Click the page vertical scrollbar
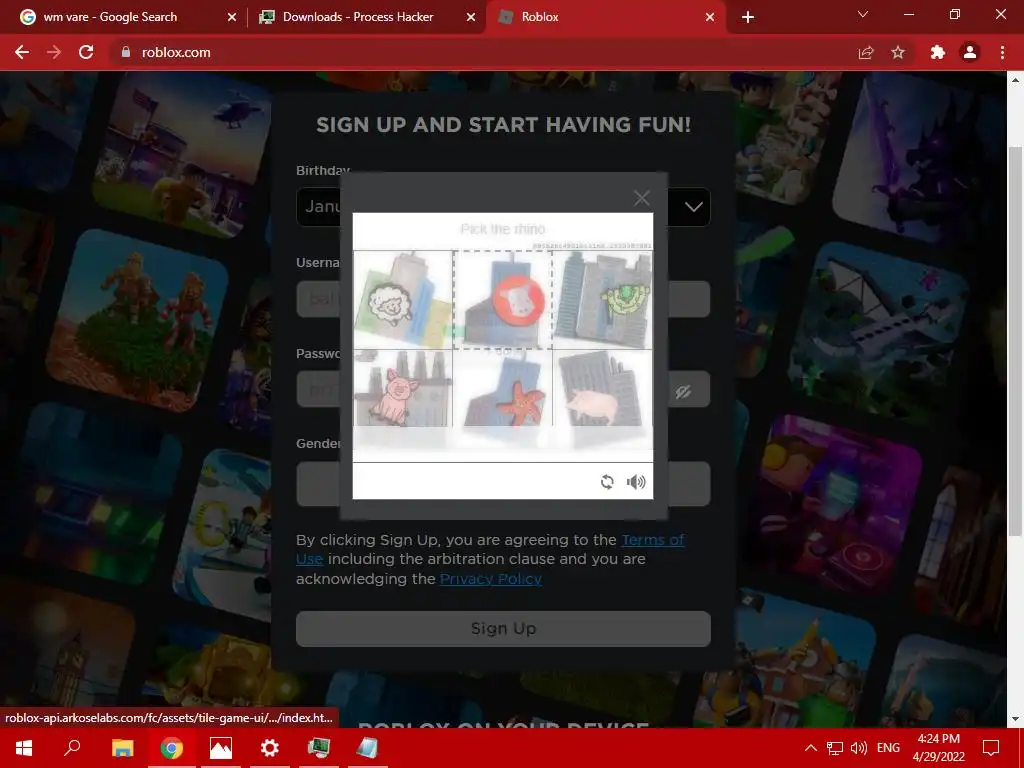1024x768 pixels. point(1015,340)
